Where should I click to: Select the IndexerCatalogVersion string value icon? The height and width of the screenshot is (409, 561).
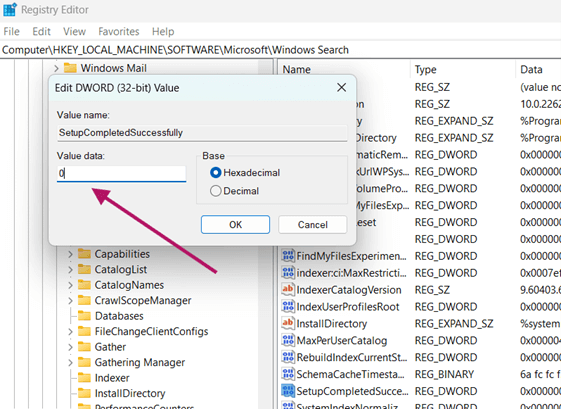click(x=288, y=289)
